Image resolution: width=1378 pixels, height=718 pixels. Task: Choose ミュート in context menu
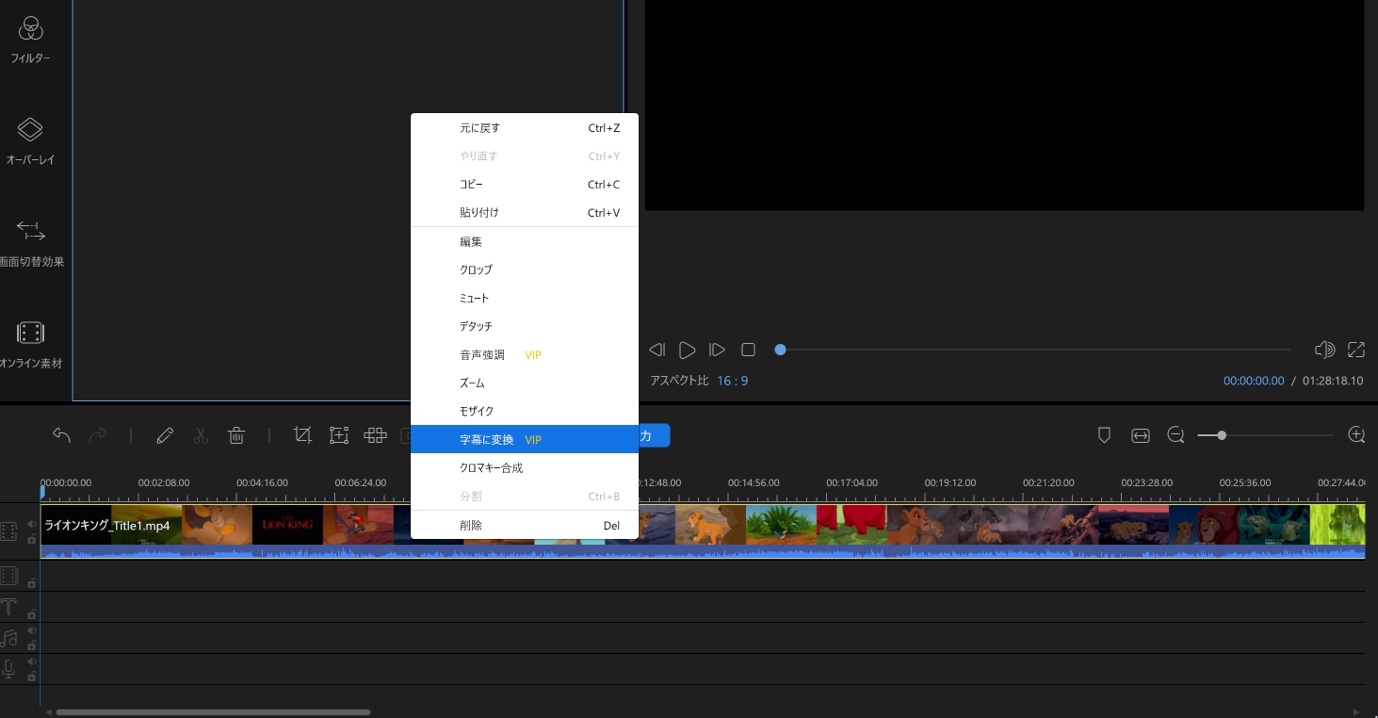click(x=524, y=298)
